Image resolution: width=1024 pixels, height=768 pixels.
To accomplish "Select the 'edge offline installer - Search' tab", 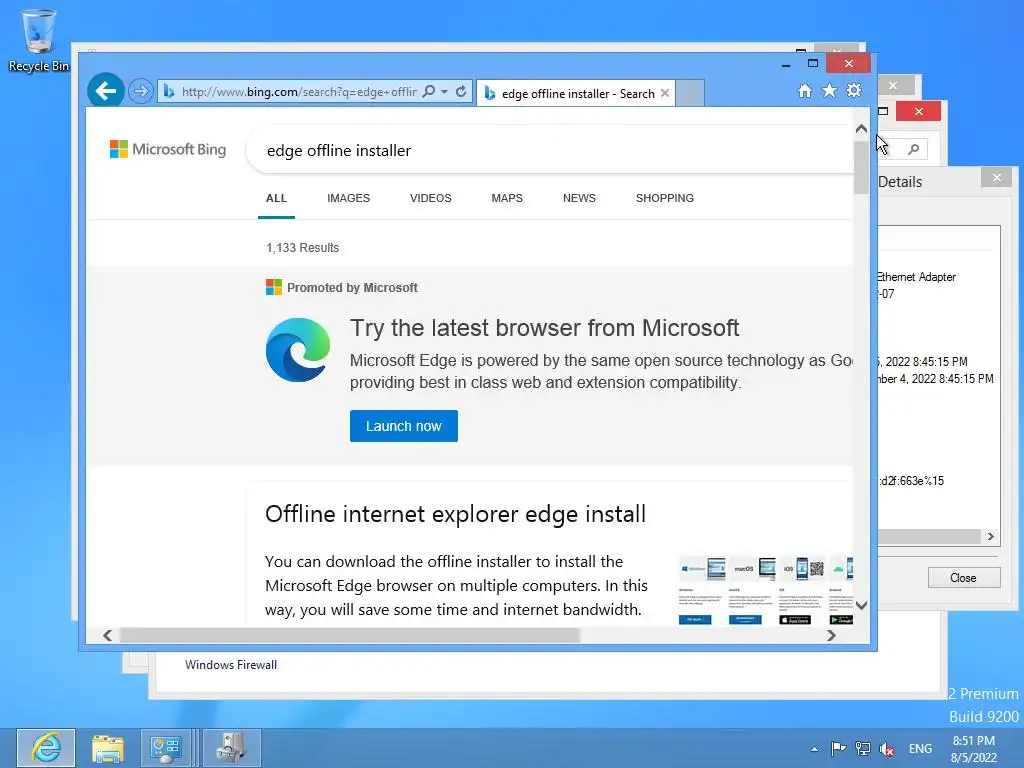I will [576, 93].
